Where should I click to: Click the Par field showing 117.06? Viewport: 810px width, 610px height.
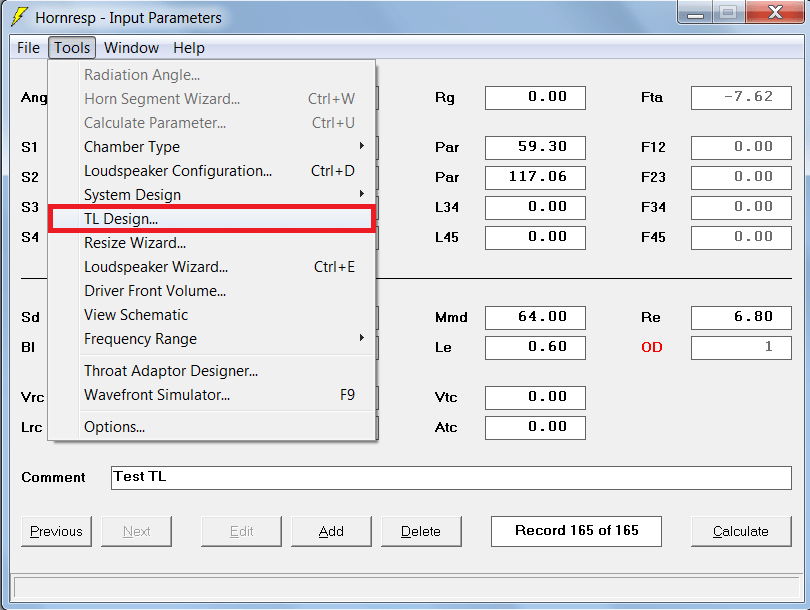535,178
